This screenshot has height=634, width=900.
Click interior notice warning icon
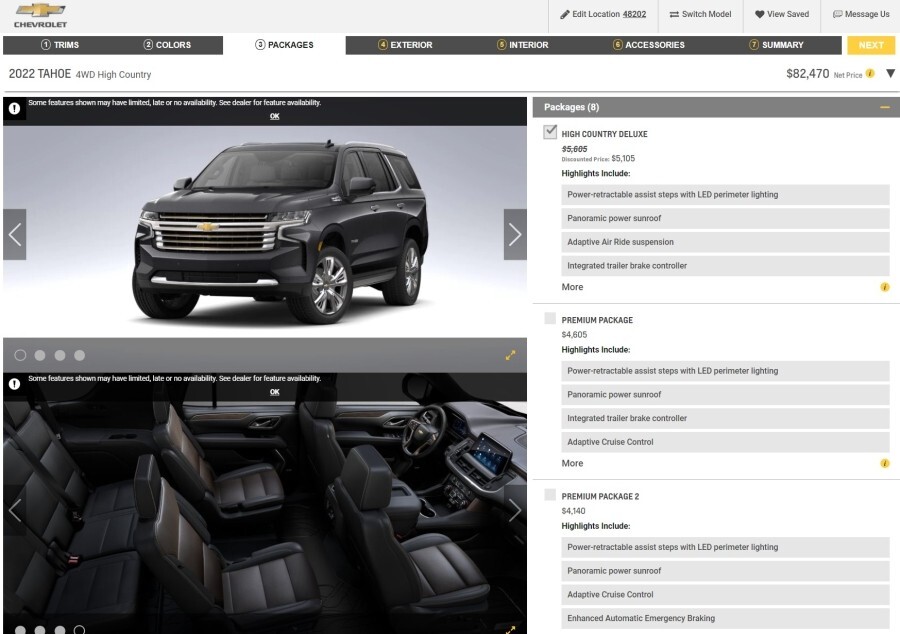point(14,384)
